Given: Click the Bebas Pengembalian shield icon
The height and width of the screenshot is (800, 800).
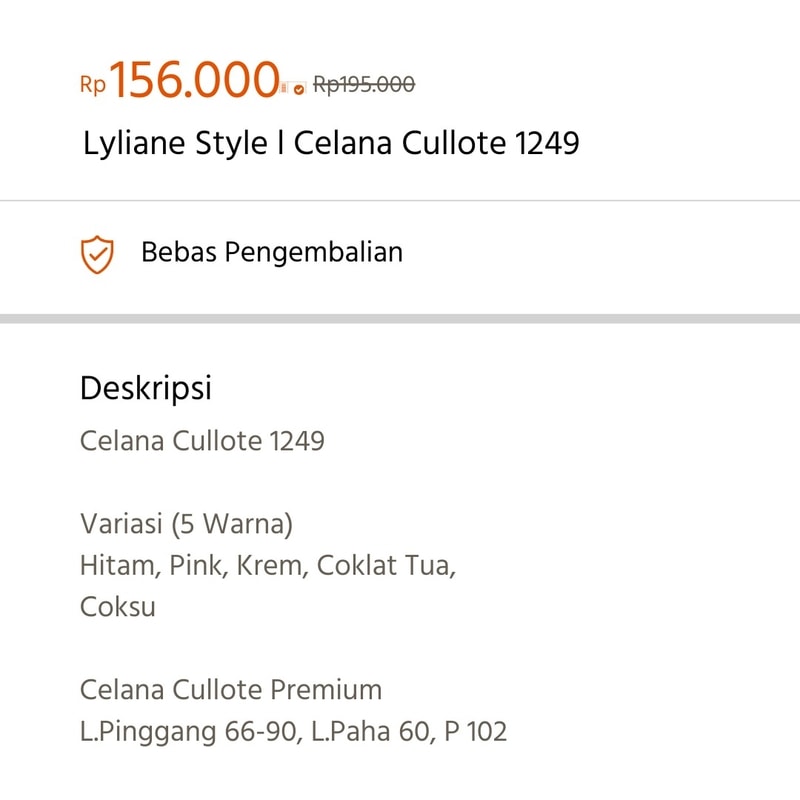Looking at the screenshot, I should coord(97,254).
